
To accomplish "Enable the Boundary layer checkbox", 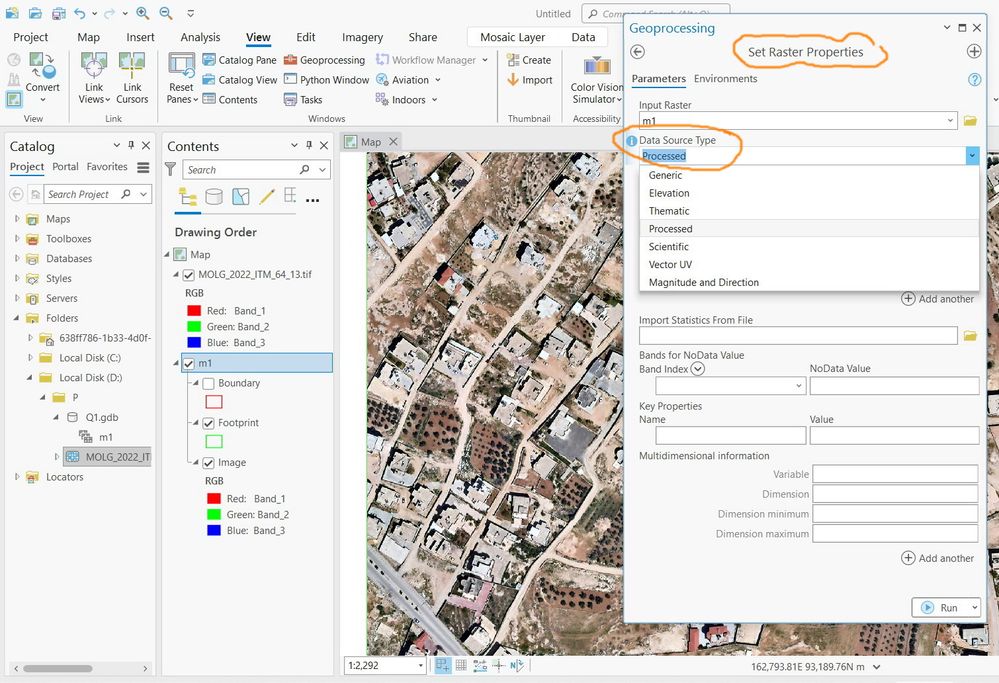I will click(208, 384).
